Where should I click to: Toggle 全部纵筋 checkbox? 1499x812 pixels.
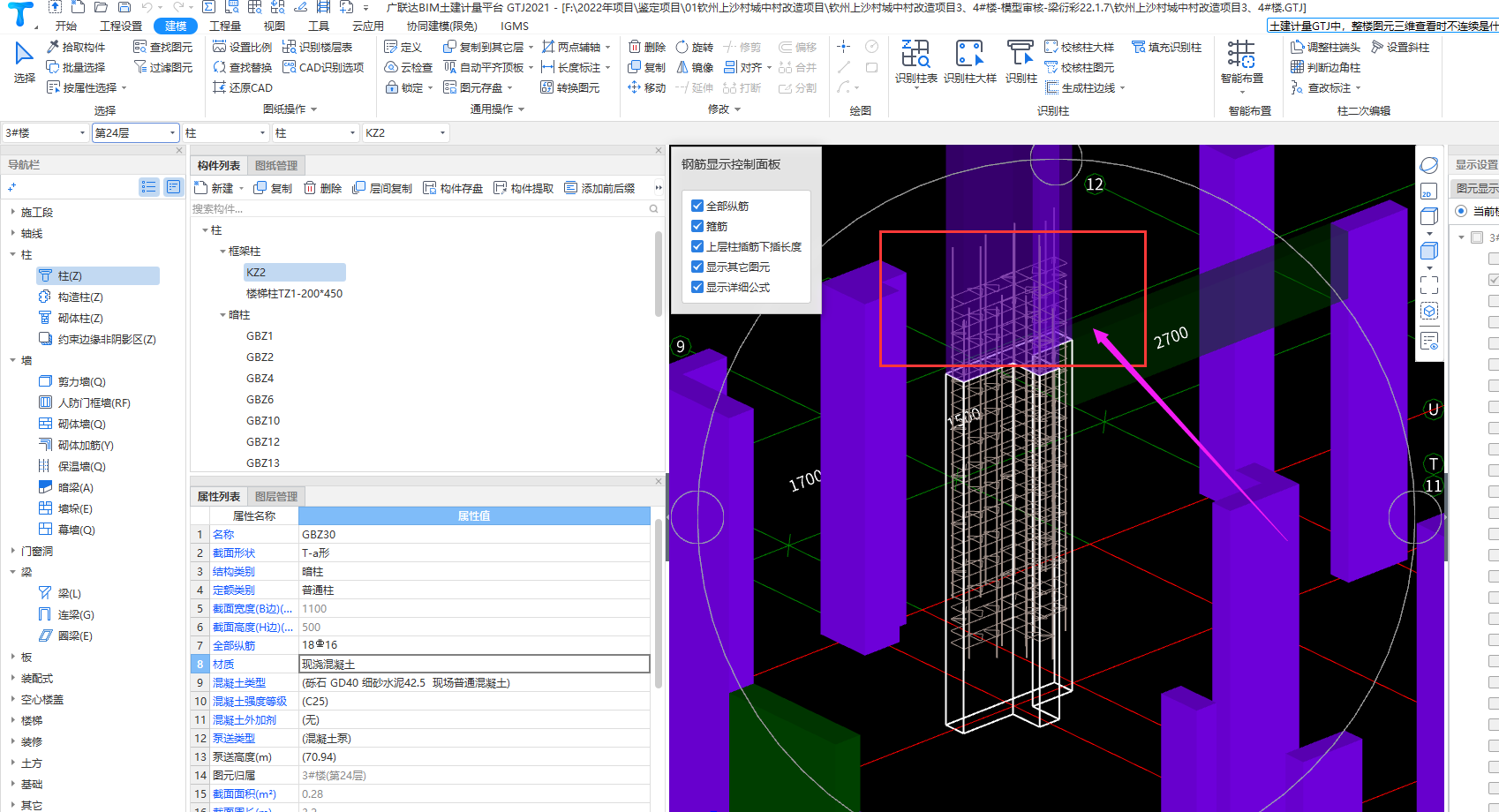[697, 206]
